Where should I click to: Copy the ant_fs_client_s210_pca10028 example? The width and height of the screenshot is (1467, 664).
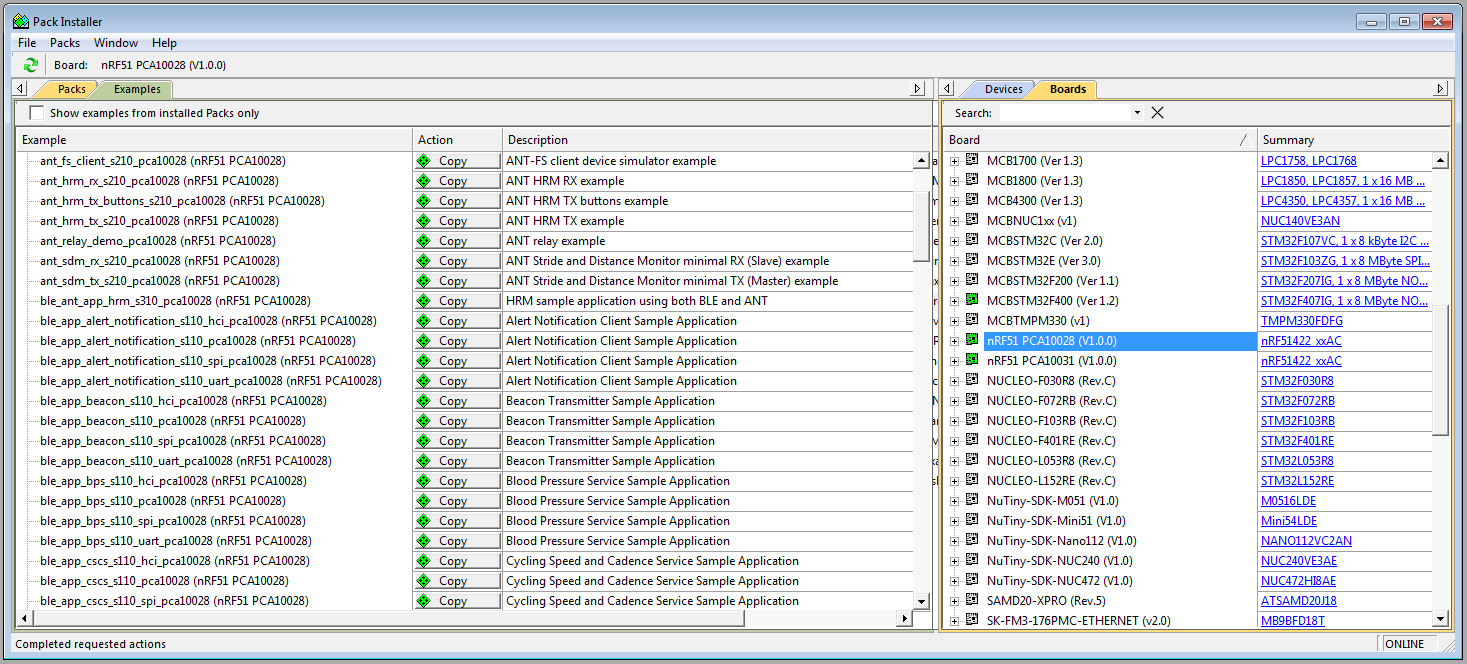click(x=457, y=161)
